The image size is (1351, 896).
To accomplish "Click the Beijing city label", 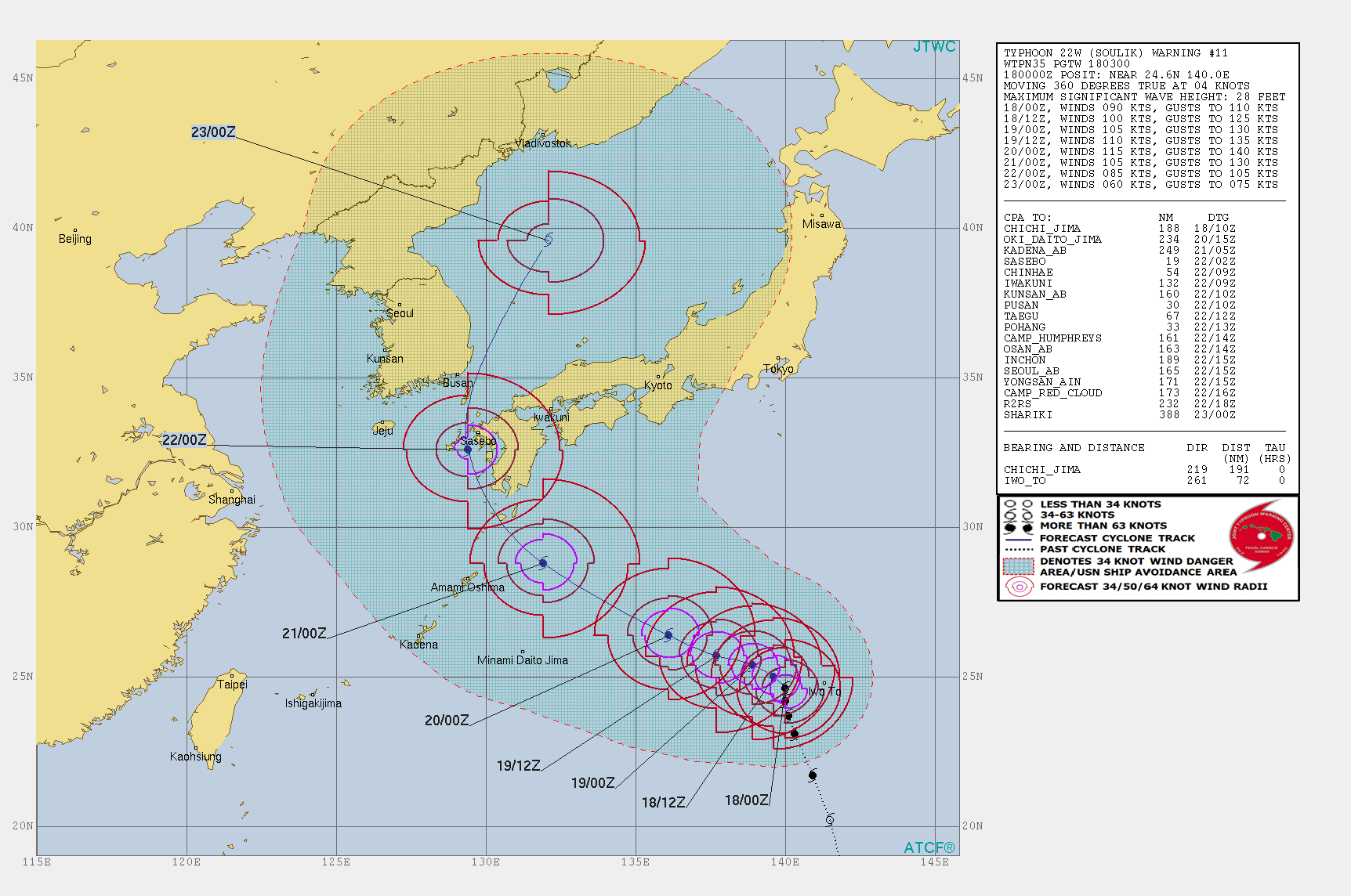I will 75,239.
